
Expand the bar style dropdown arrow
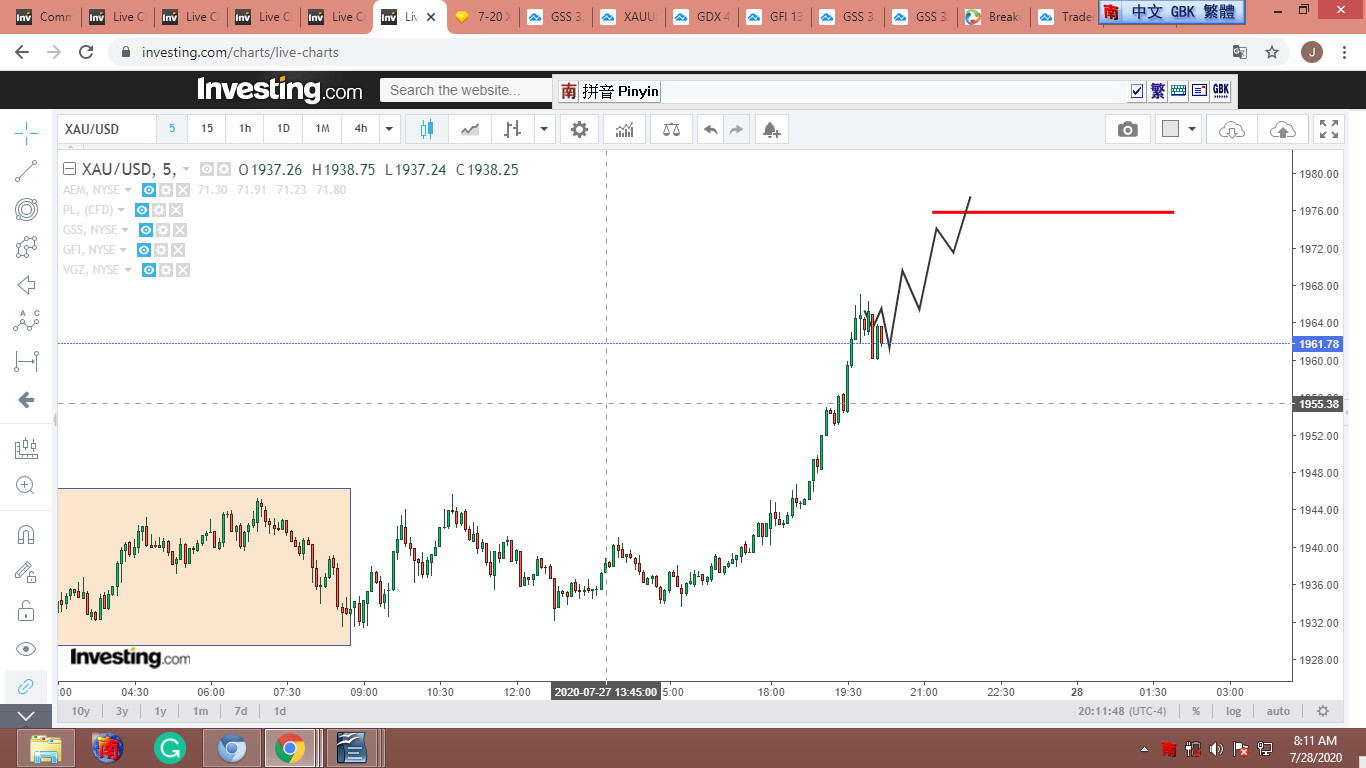coord(544,129)
